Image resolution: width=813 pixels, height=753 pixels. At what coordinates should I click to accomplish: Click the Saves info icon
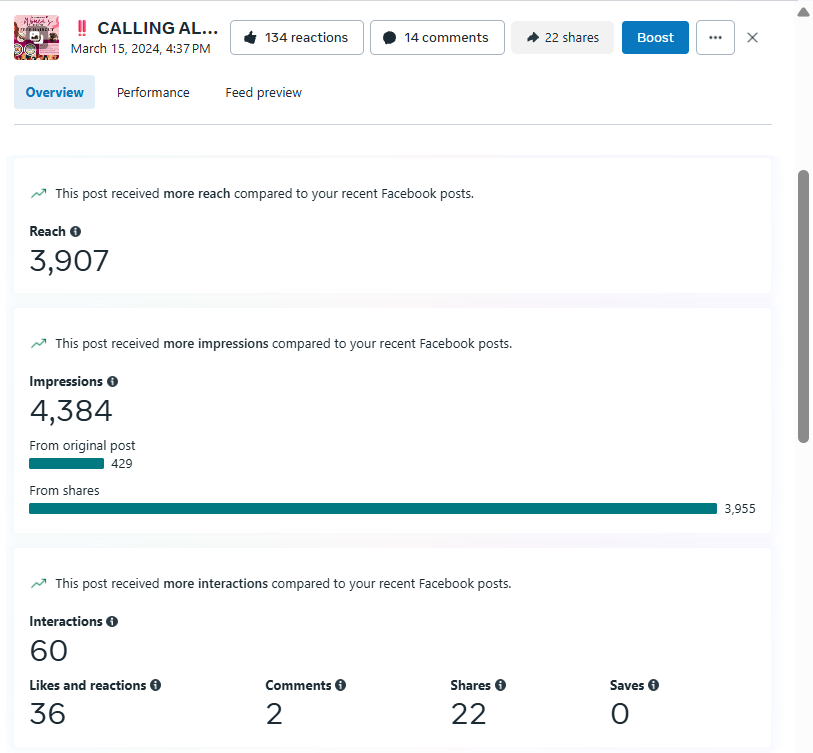pos(654,686)
